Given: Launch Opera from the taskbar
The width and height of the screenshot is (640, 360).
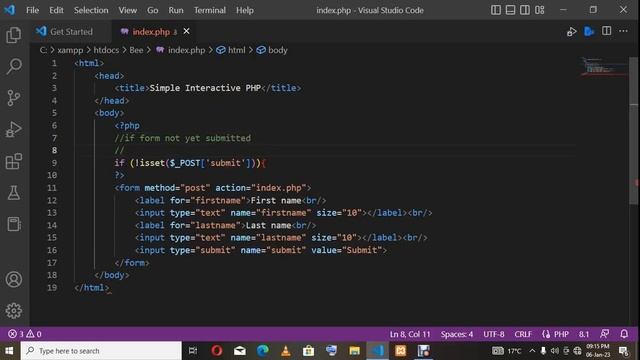Looking at the screenshot, I should point(217,351).
